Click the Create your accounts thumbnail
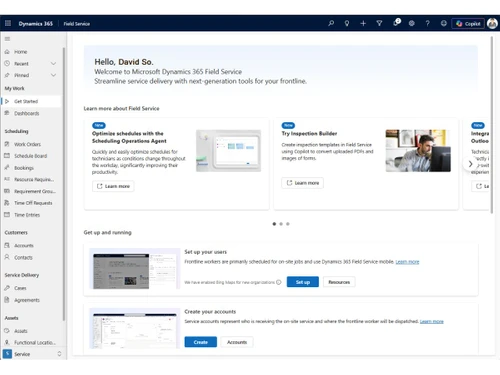This screenshot has width=500, height=375. point(135,329)
